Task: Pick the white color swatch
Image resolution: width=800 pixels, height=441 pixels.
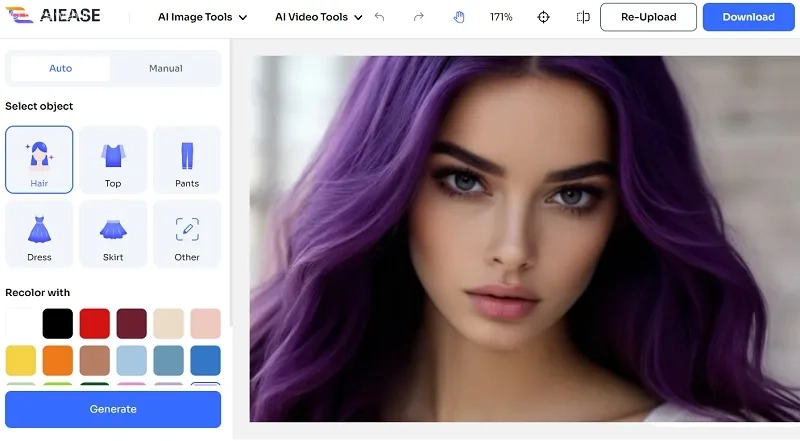Action: coord(21,324)
